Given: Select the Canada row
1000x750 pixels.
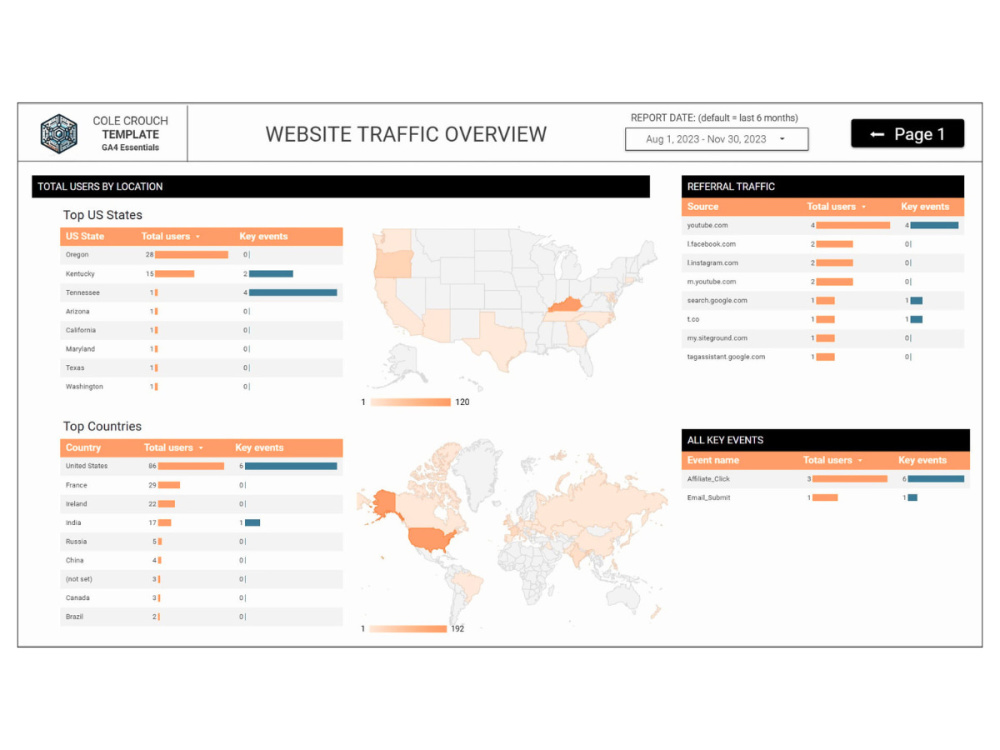Looking at the screenshot, I should [x=202, y=598].
